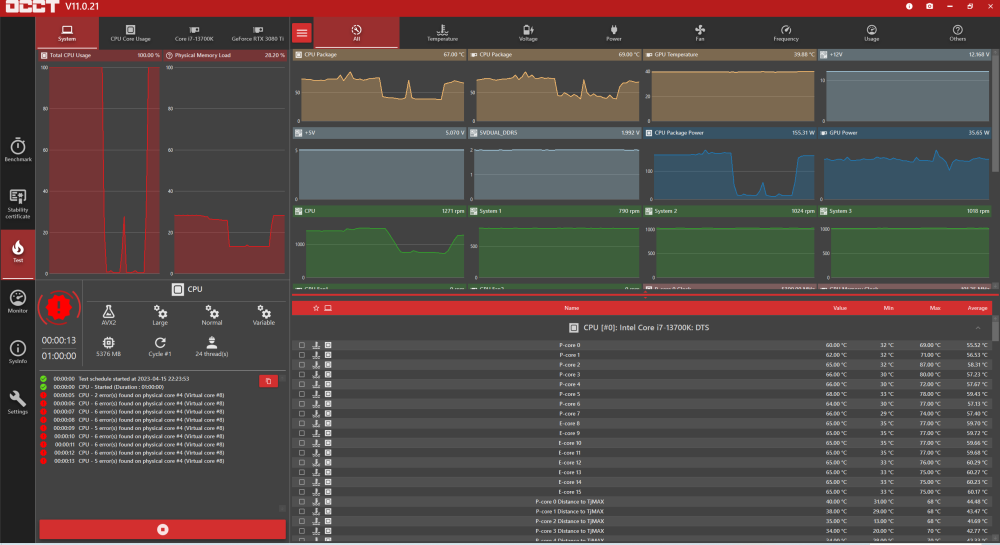This screenshot has width=1000, height=545.
Task: Select the Usage sensors tab
Action: (x=871, y=33)
